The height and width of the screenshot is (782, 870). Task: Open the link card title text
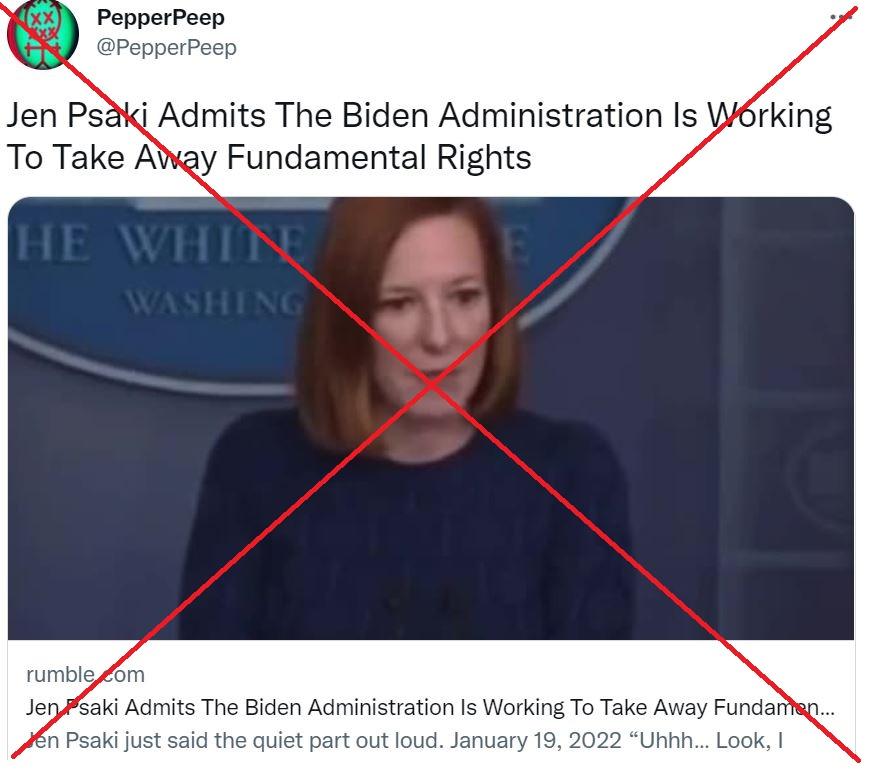[x=430, y=708]
